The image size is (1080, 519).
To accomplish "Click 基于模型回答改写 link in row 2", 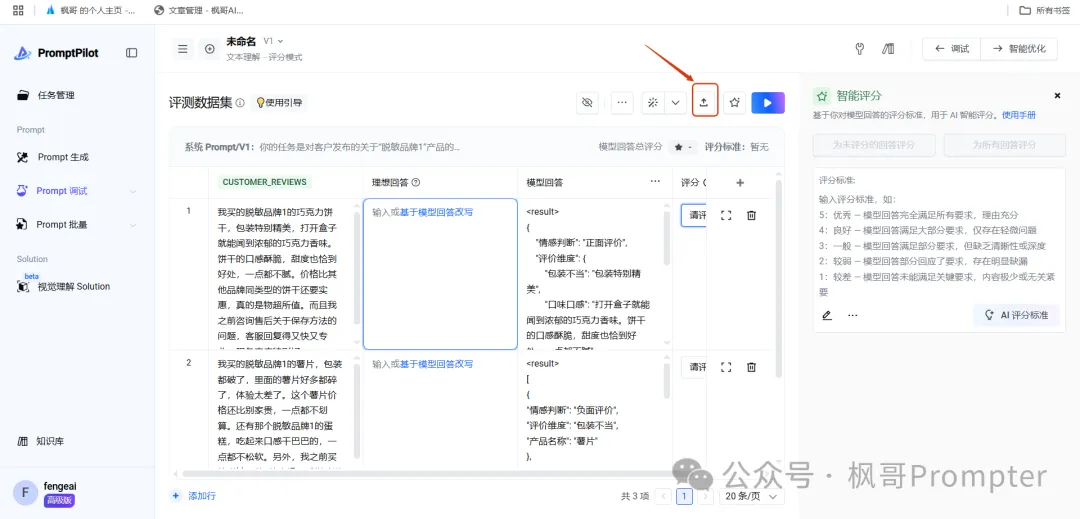I will pos(437,363).
